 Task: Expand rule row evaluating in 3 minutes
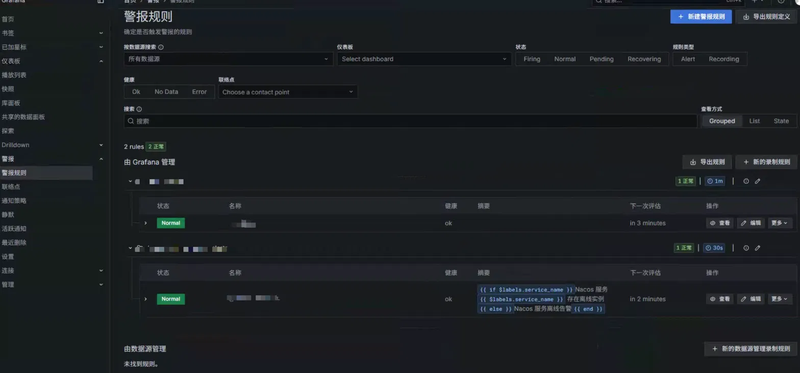pos(145,223)
